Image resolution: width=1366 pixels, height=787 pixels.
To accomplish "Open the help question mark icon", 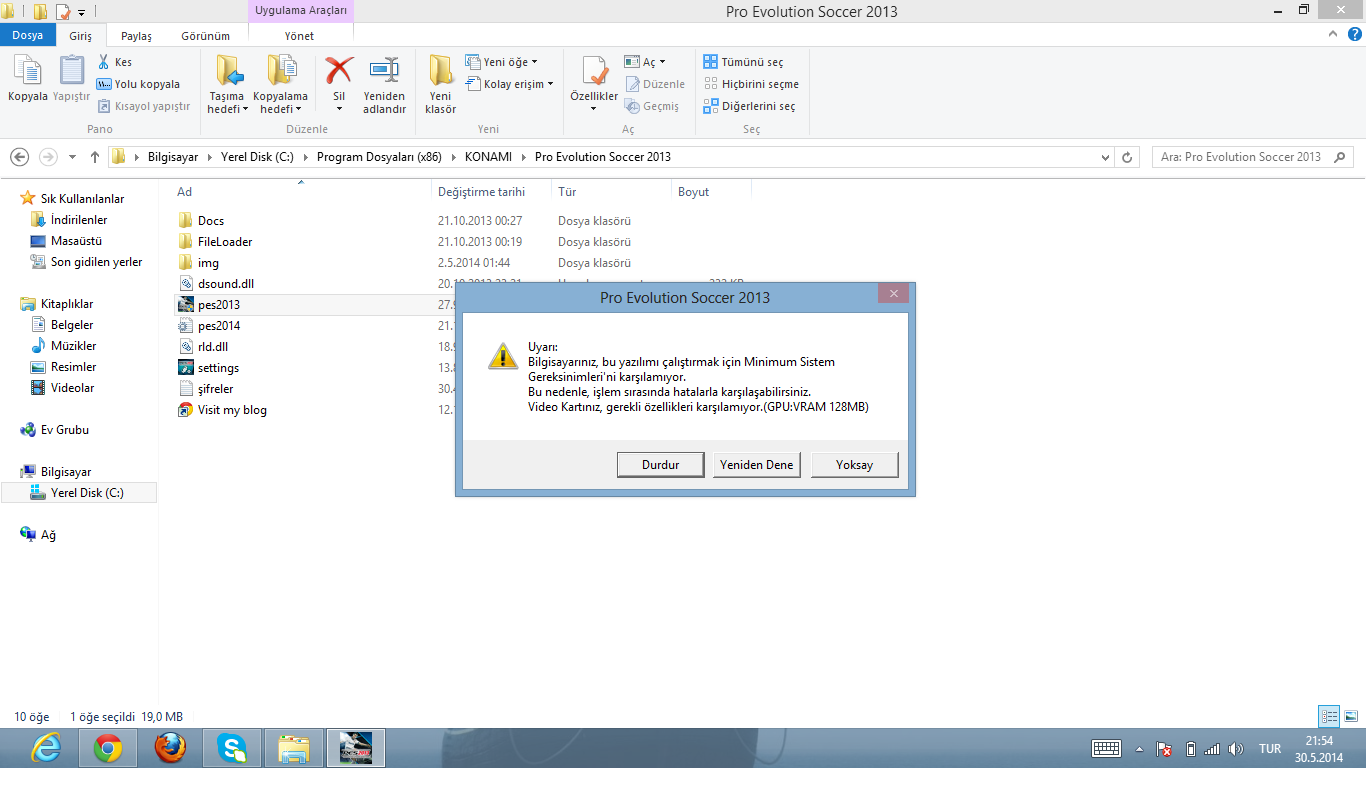I will [x=1354, y=34].
